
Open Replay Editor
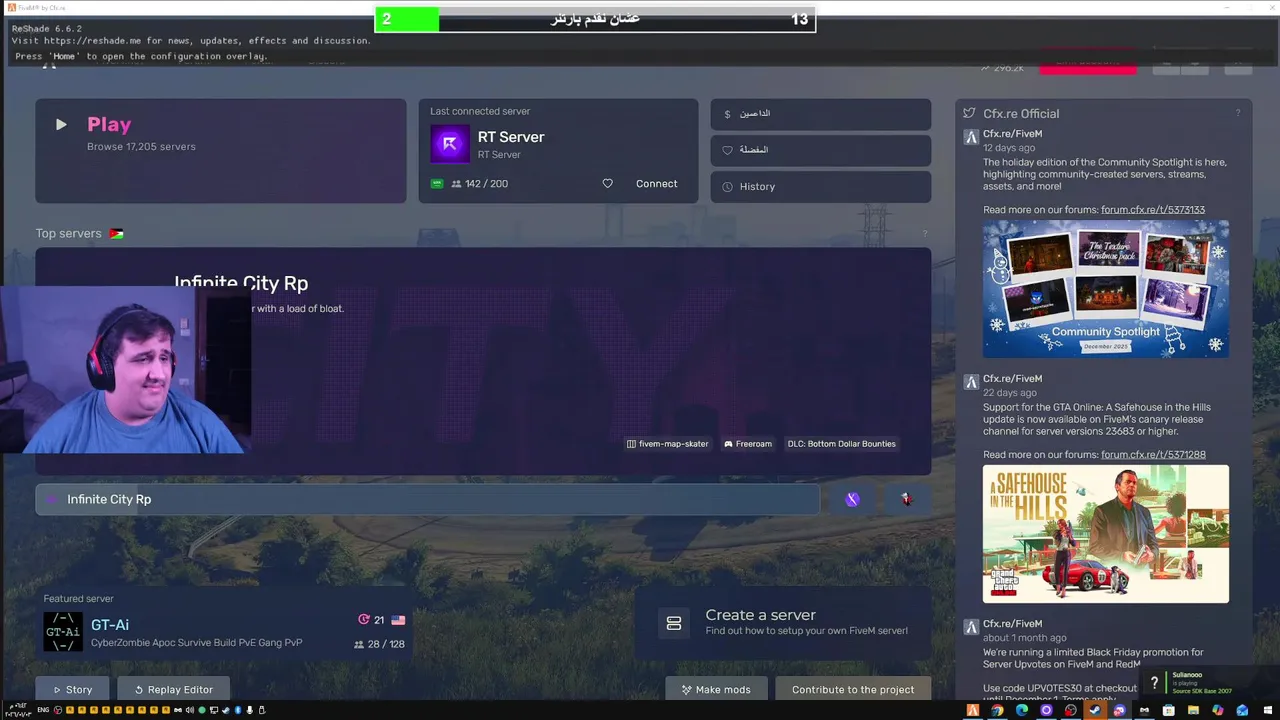tap(173, 689)
